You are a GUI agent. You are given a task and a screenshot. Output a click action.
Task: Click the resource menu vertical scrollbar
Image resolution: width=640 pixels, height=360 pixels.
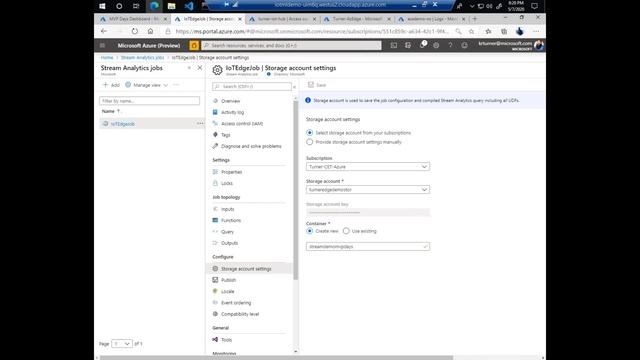[296, 190]
